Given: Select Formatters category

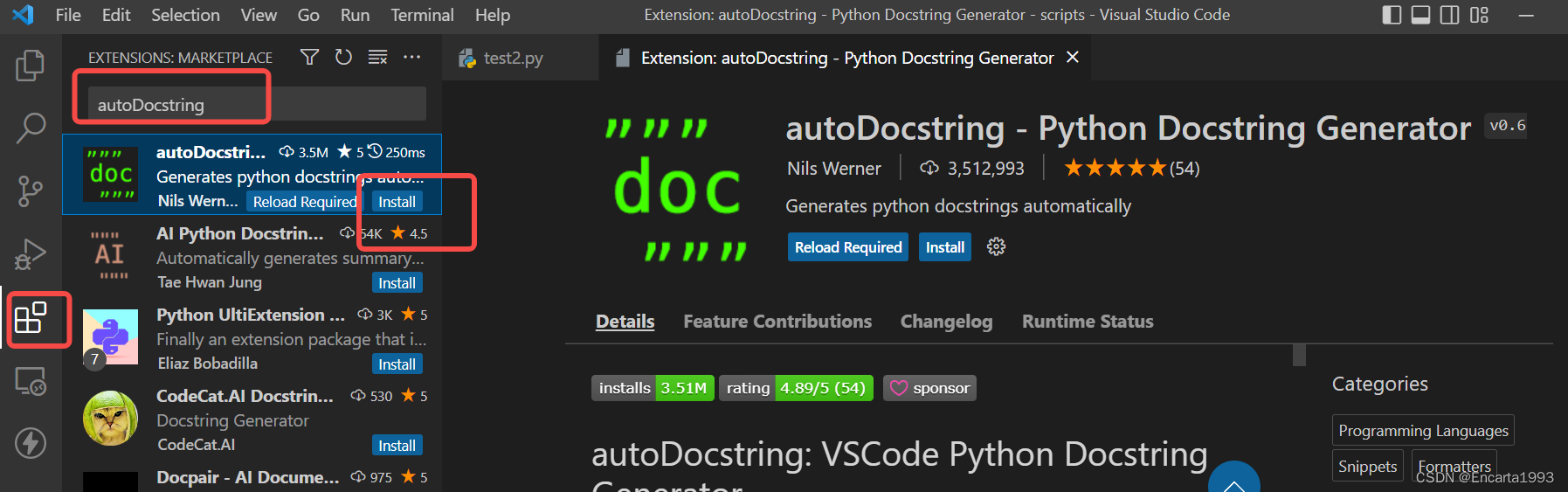Looking at the screenshot, I should [x=1454, y=467].
